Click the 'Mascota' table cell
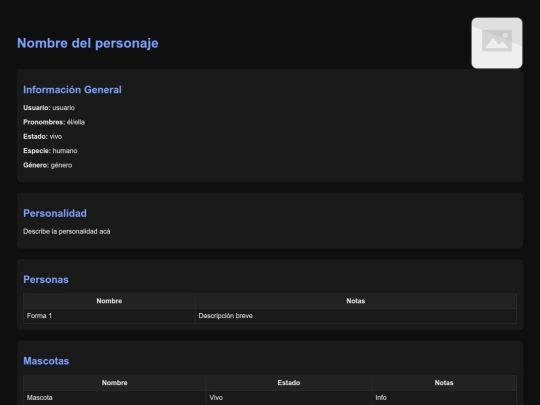Viewport: 540px width, 405px height. 115,398
